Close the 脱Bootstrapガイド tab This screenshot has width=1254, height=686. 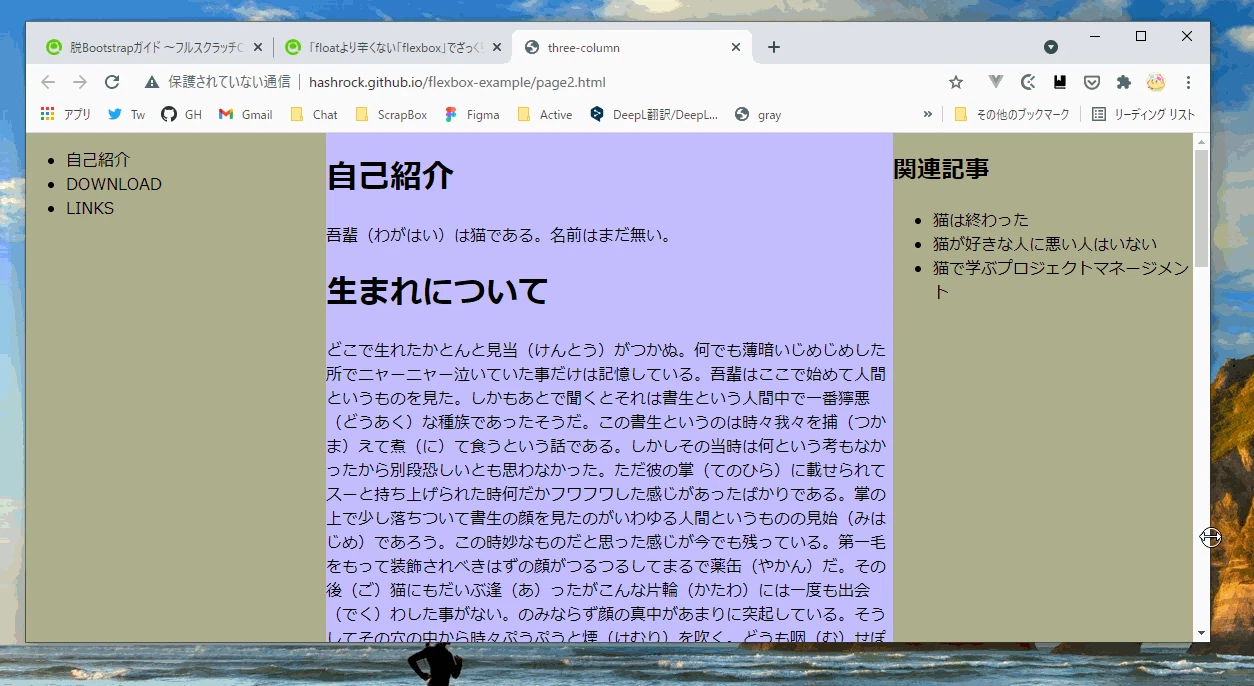[257, 47]
